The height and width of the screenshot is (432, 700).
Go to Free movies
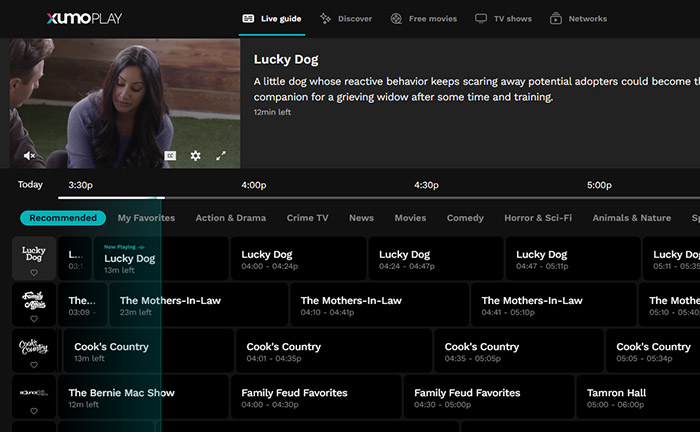[x=424, y=19]
